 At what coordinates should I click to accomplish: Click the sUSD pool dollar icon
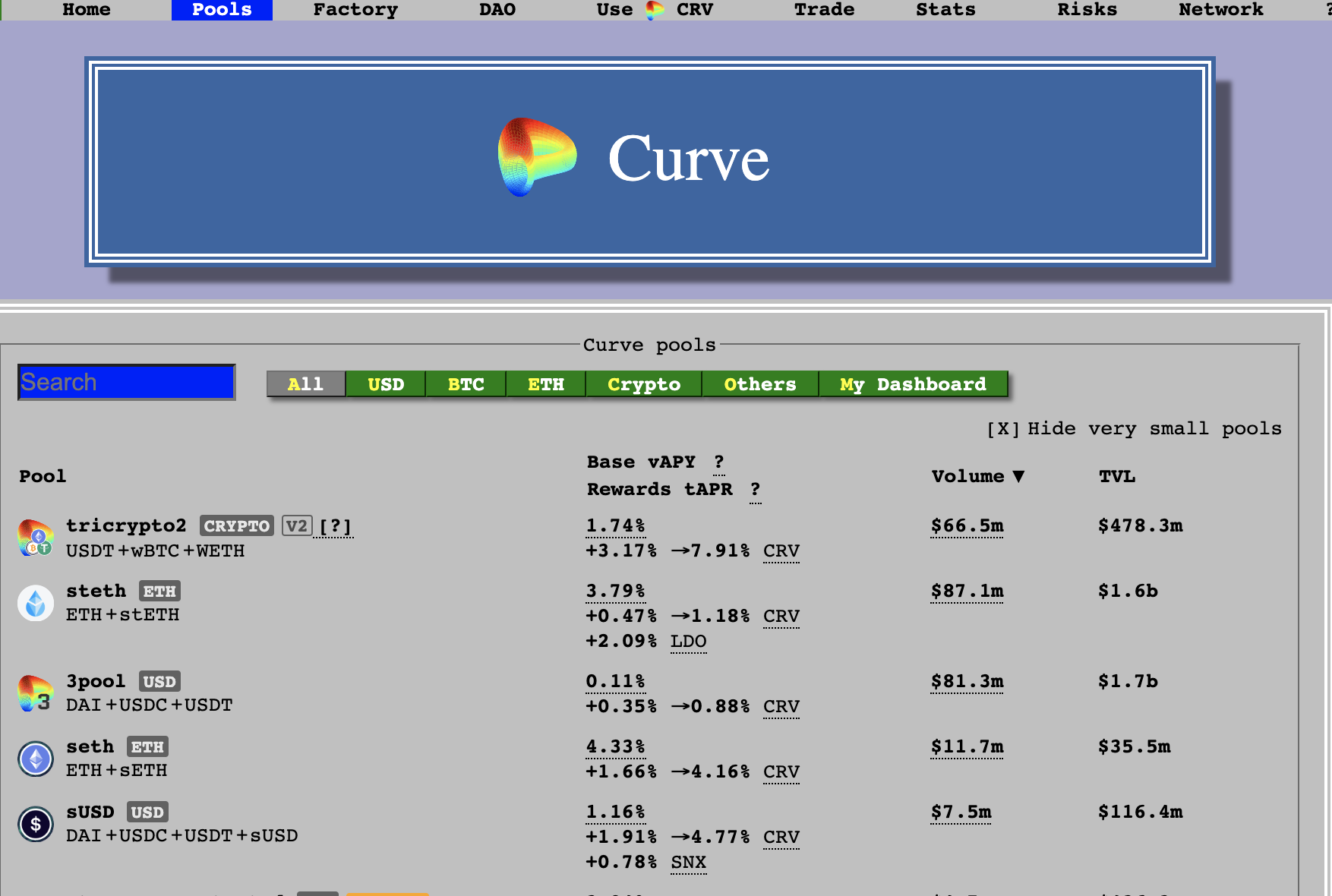[36, 824]
